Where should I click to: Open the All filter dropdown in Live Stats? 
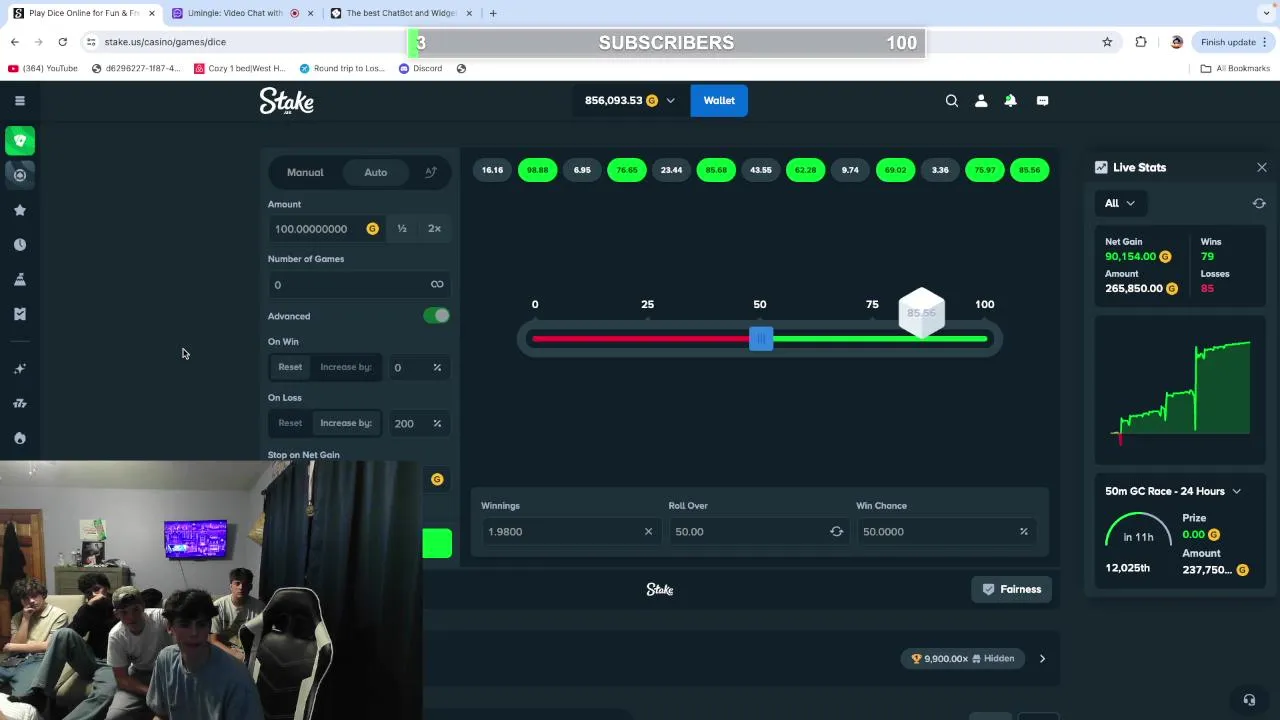click(1119, 203)
